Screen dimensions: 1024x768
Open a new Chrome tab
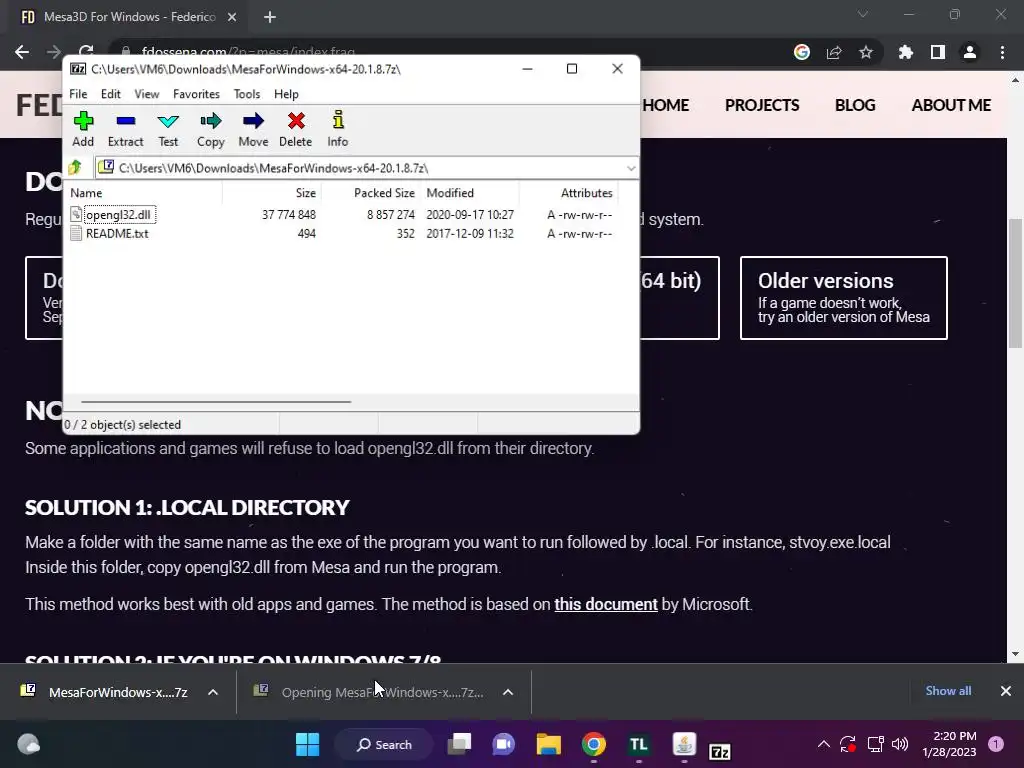pyautogui.click(x=270, y=17)
